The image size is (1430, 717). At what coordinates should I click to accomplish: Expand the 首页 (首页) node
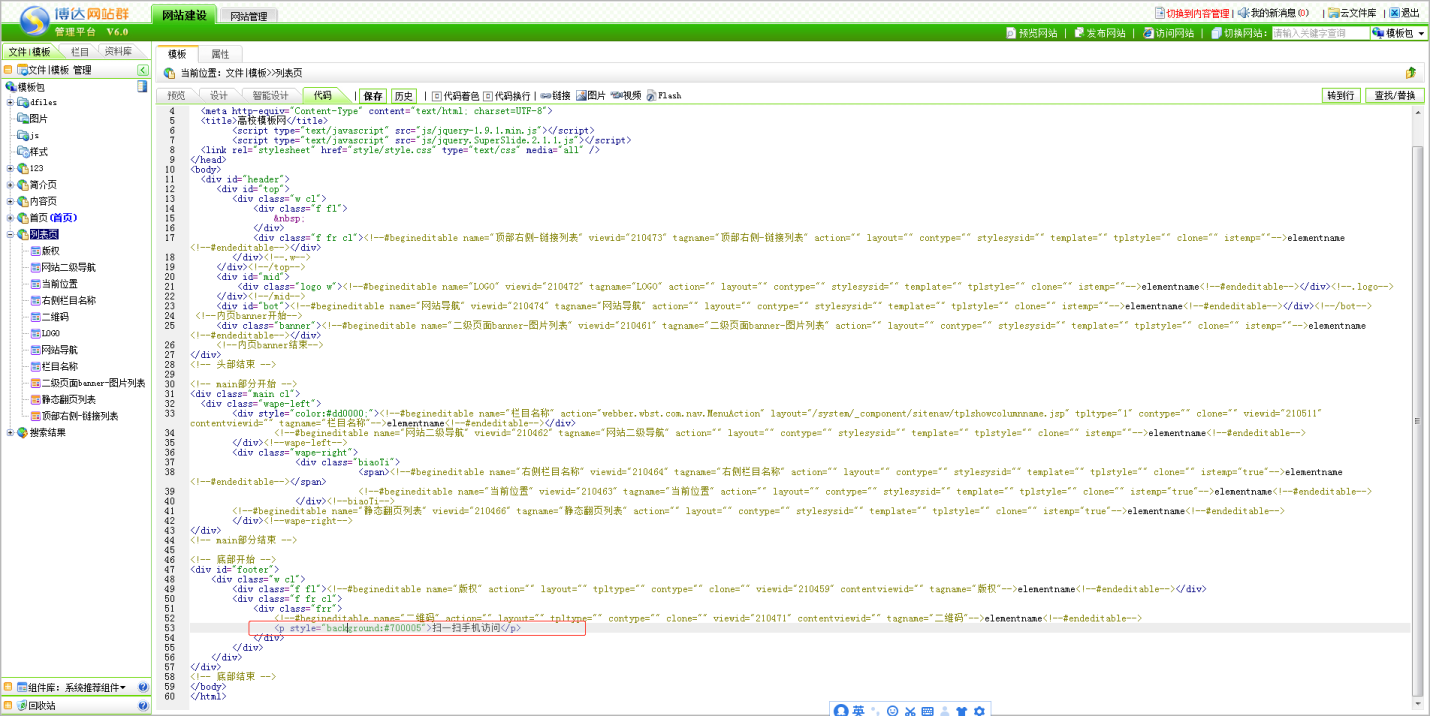pos(10,217)
